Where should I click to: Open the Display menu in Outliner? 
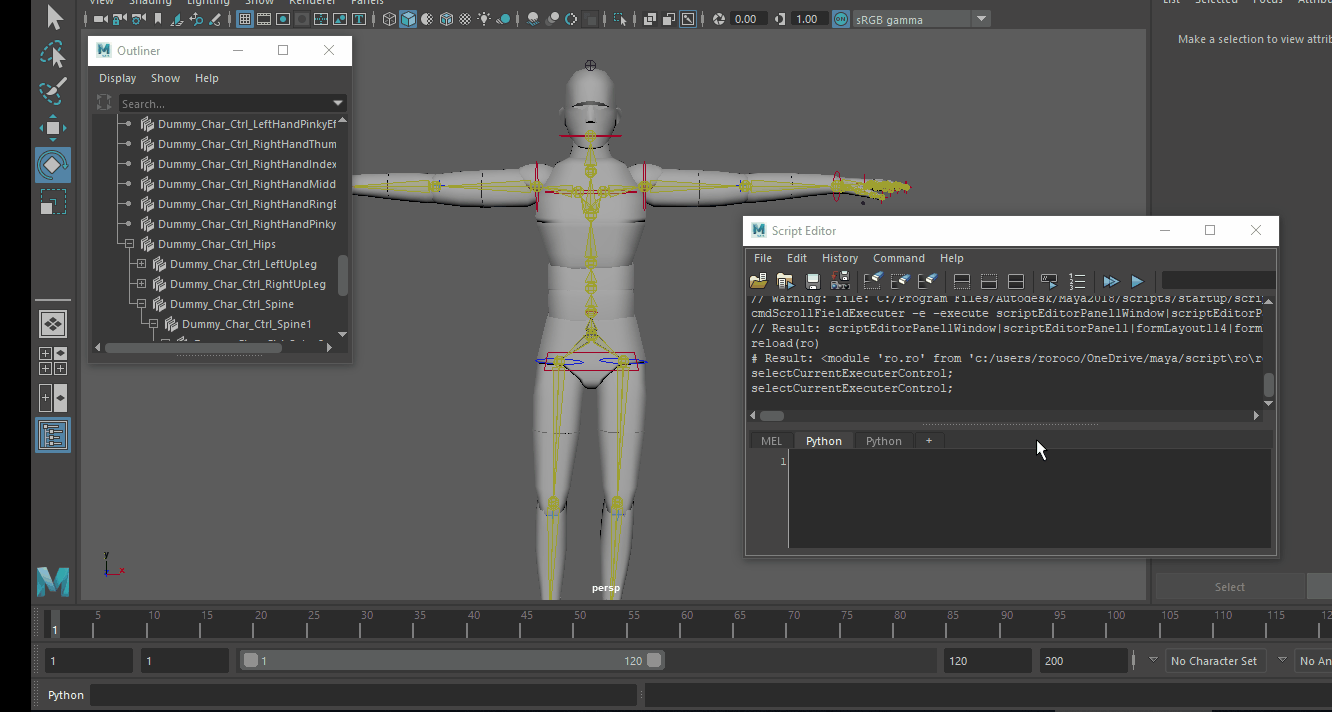pos(117,77)
